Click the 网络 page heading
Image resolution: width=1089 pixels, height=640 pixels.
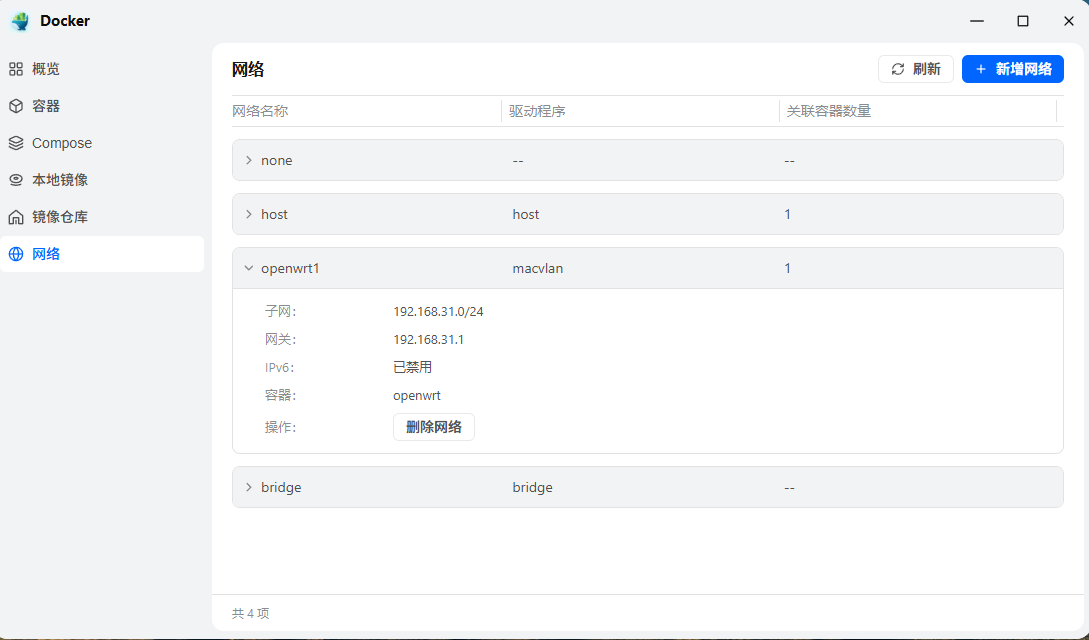[x=248, y=69]
